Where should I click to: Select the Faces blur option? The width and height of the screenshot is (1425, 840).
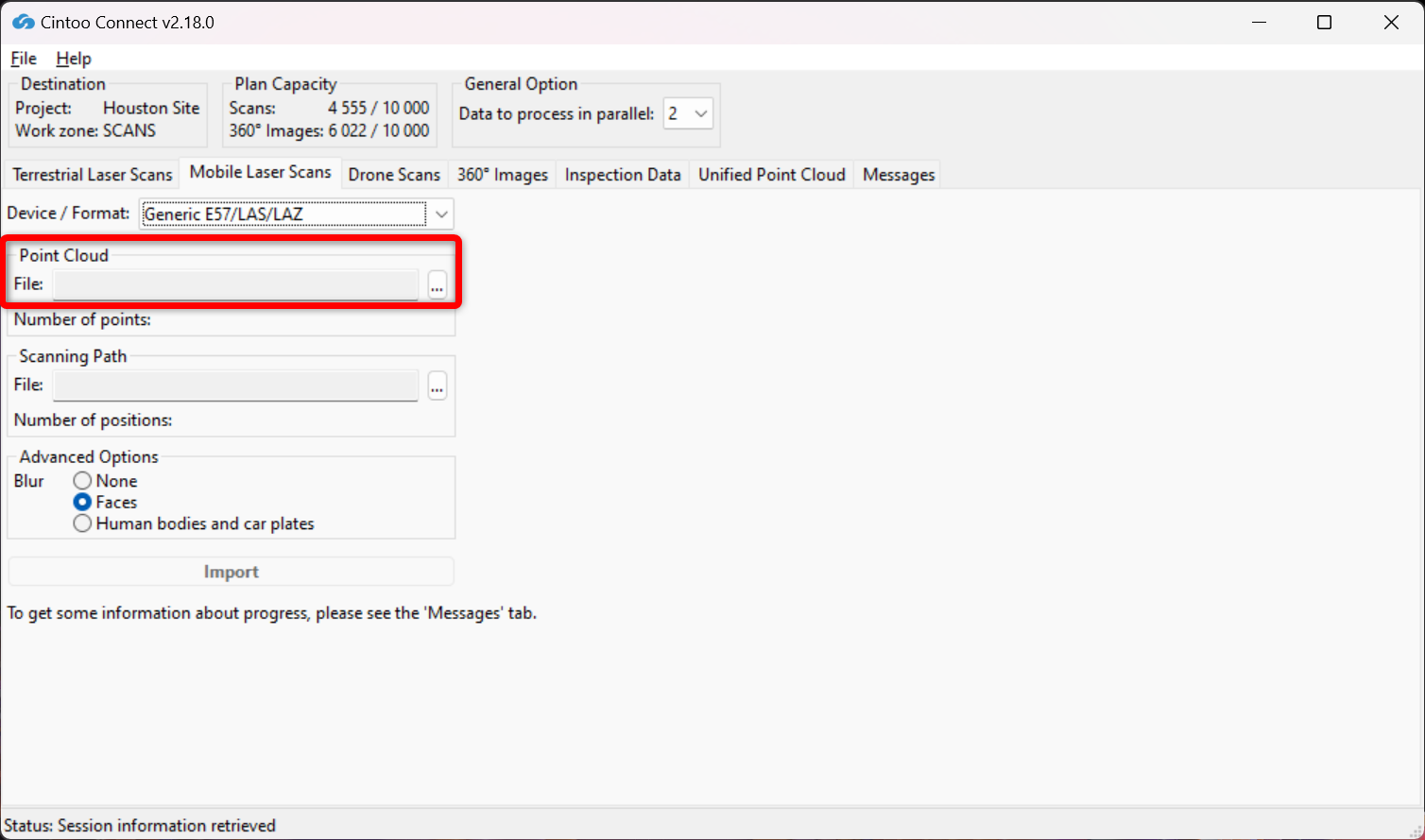tap(105, 503)
